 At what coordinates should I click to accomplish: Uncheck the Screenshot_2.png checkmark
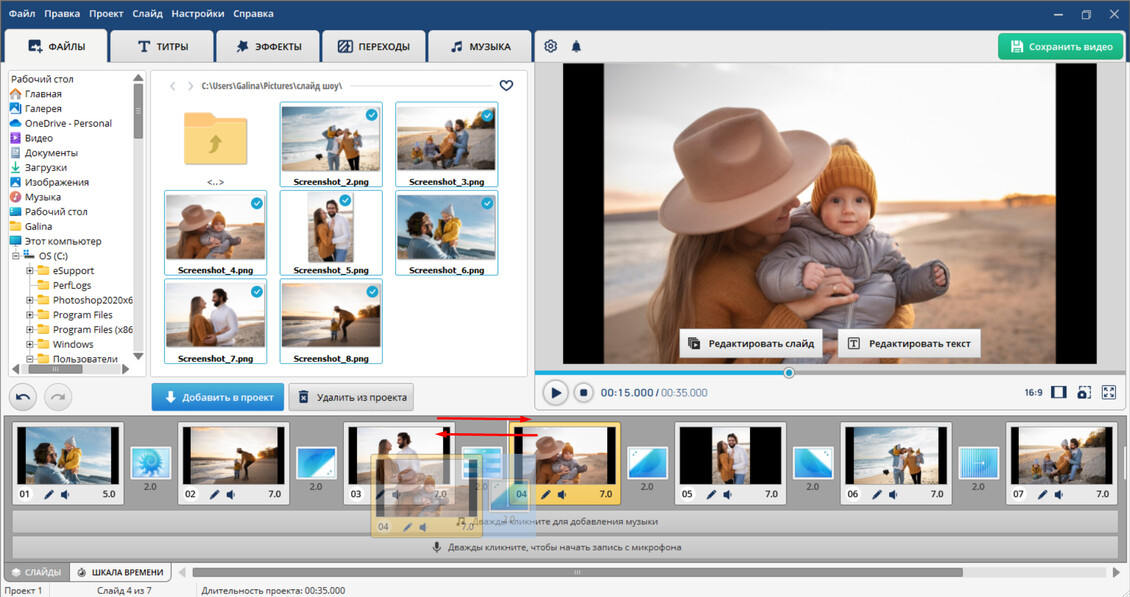pos(372,115)
